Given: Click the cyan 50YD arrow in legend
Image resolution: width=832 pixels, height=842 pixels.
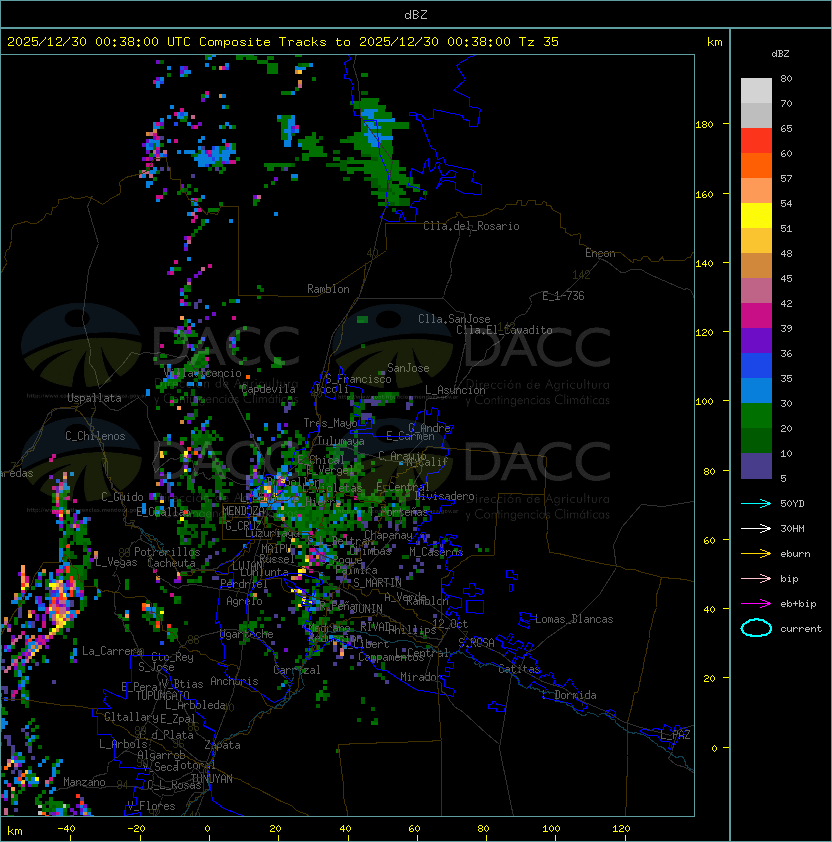Looking at the screenshot, I should pyautogui.click(x=756, y=504).
